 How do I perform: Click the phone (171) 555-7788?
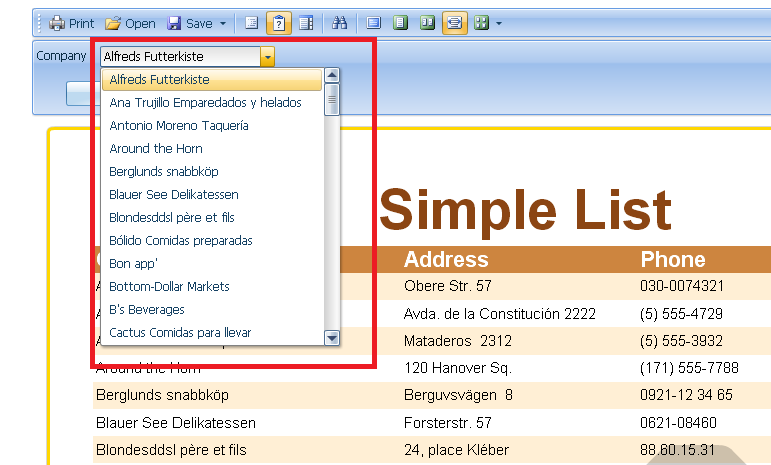click(x=689, y=368)
